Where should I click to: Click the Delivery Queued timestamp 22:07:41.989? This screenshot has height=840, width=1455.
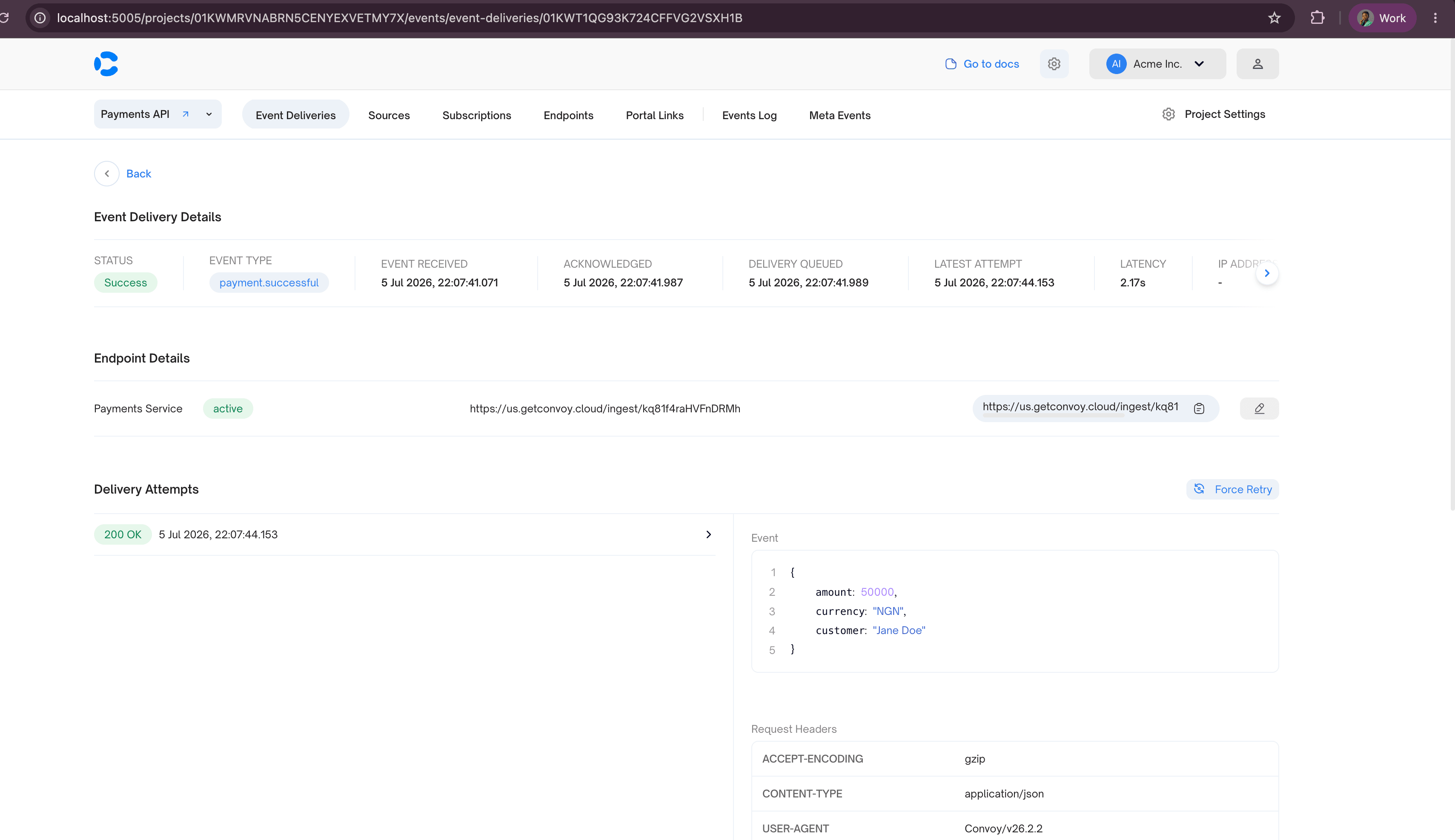click(x=808, y=283)
